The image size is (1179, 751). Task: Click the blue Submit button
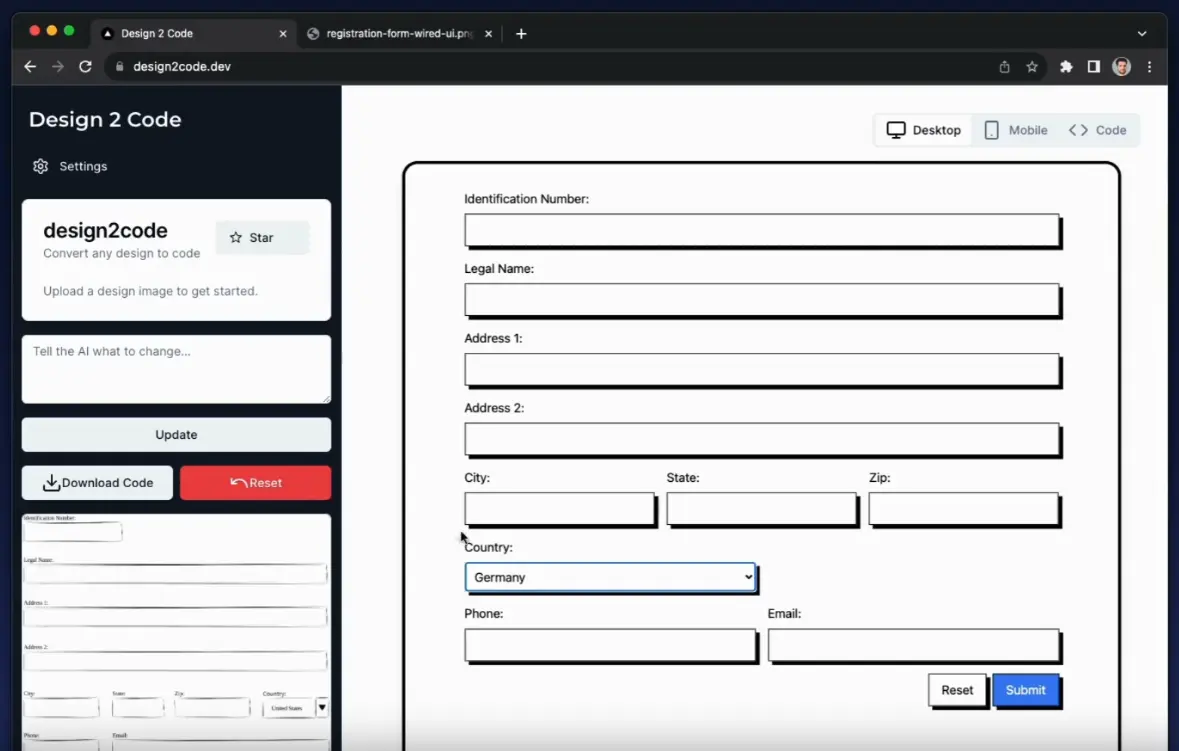[1025, 690]
